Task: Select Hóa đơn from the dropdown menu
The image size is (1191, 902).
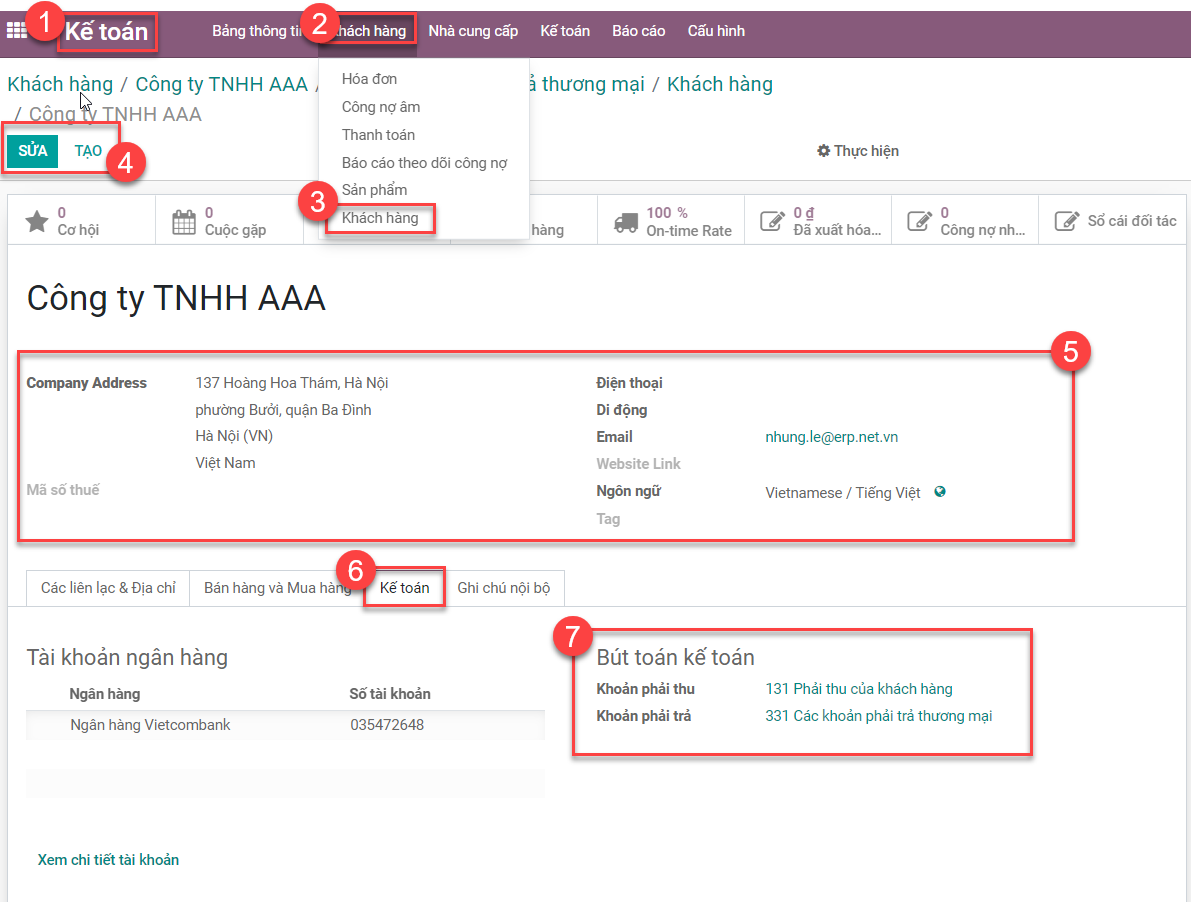Action: 369,79
